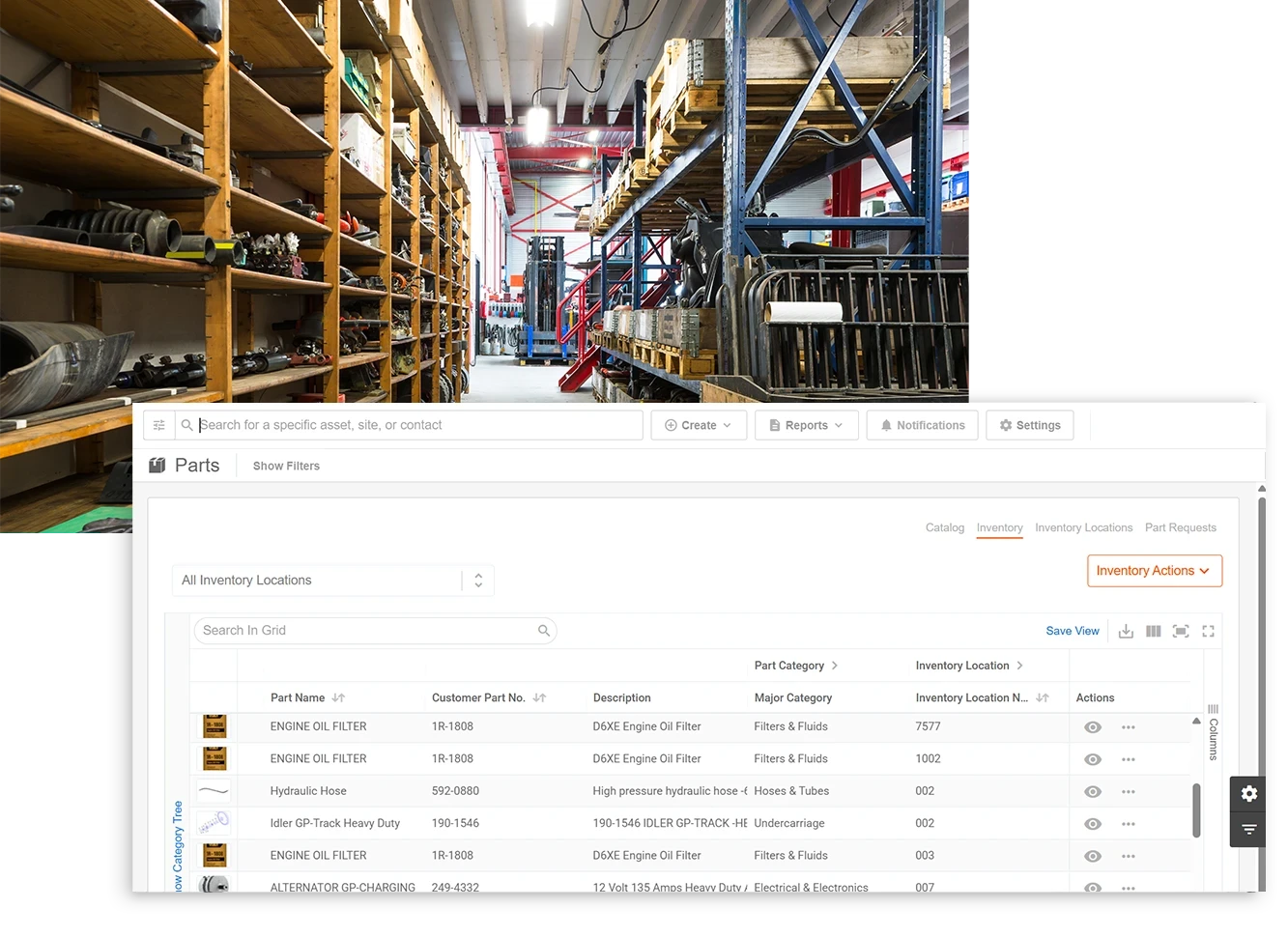
Task: View details of the Hydraulic Hose row
Action: tap(1093, 790)
